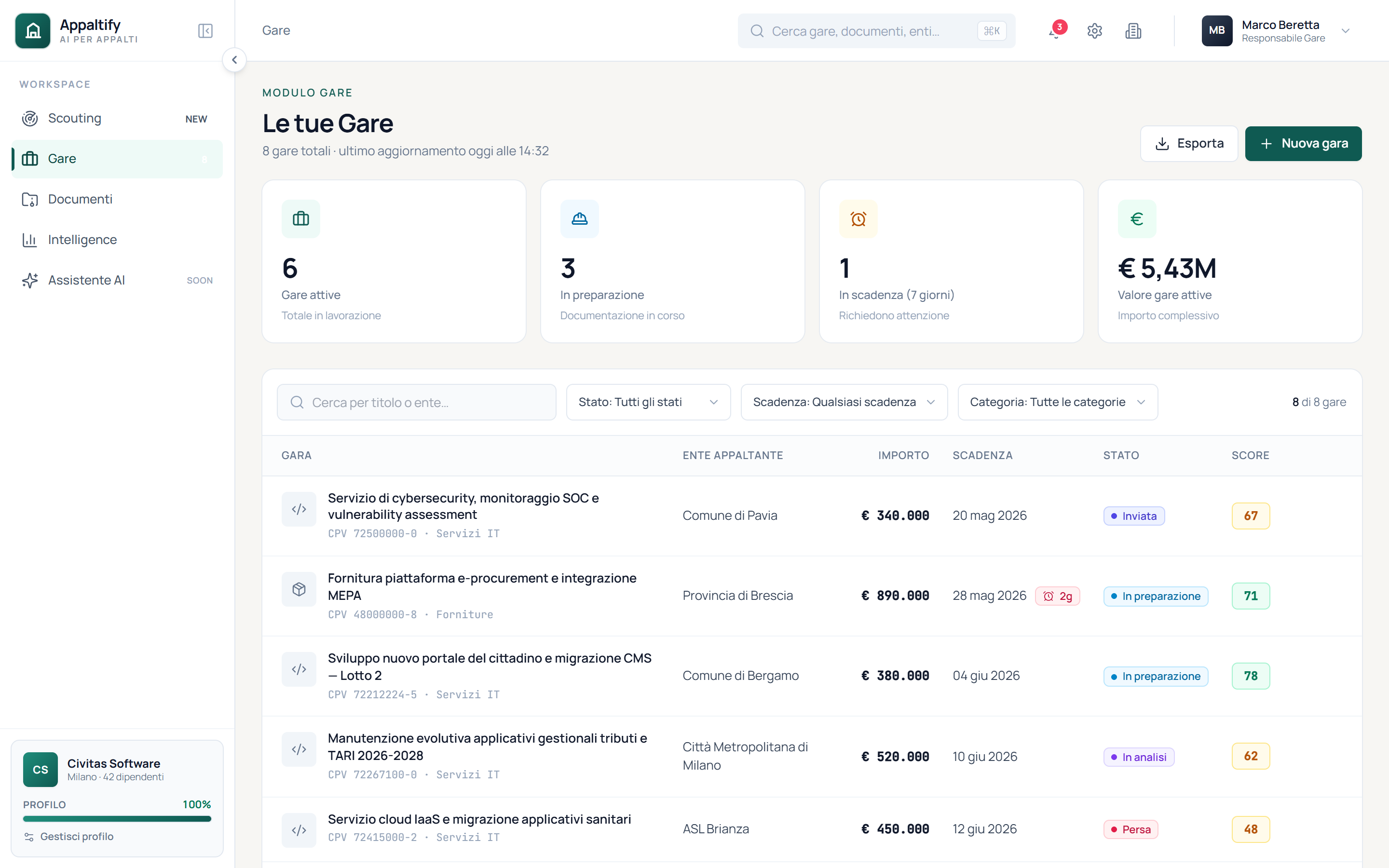This screenshot has height=868, width=1389.
Task: Click the Assistente AI sparkle icon
Action: 30,281
